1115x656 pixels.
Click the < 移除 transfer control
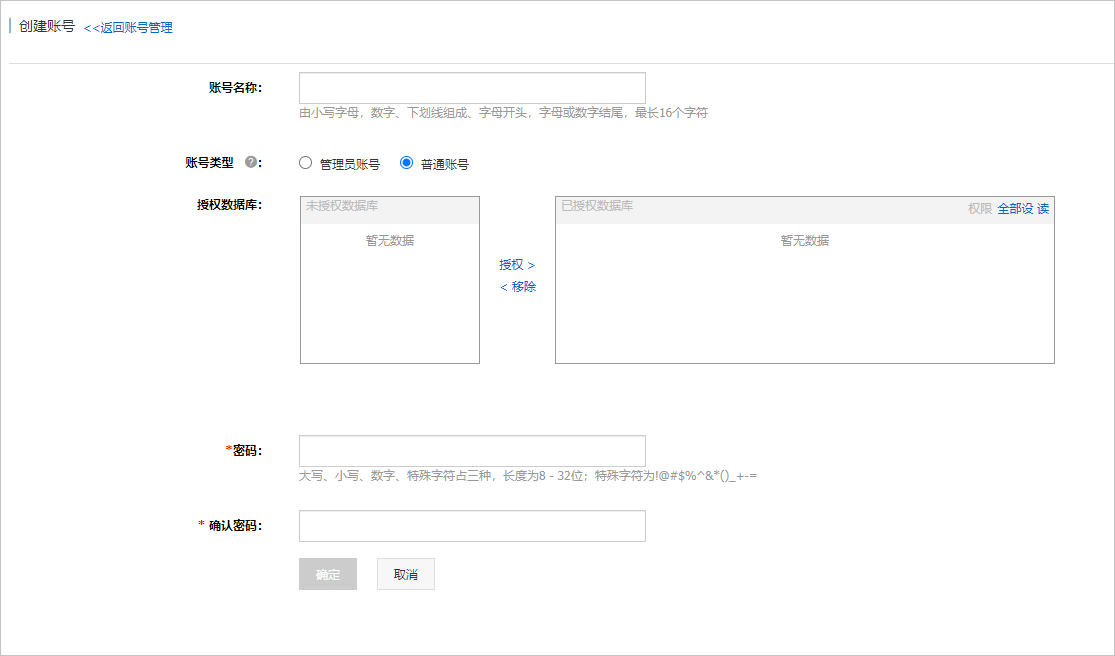pos(516,286)
